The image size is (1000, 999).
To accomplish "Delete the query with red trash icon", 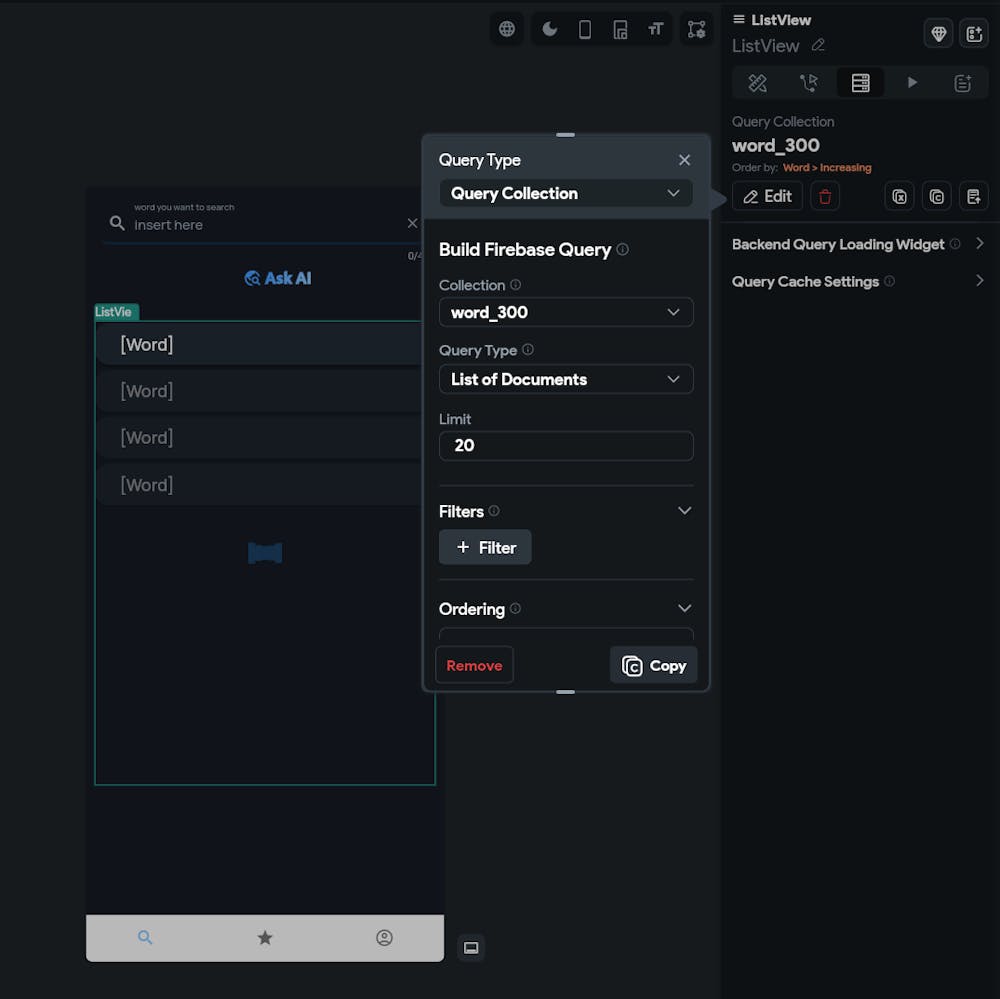I will (825, 196).
